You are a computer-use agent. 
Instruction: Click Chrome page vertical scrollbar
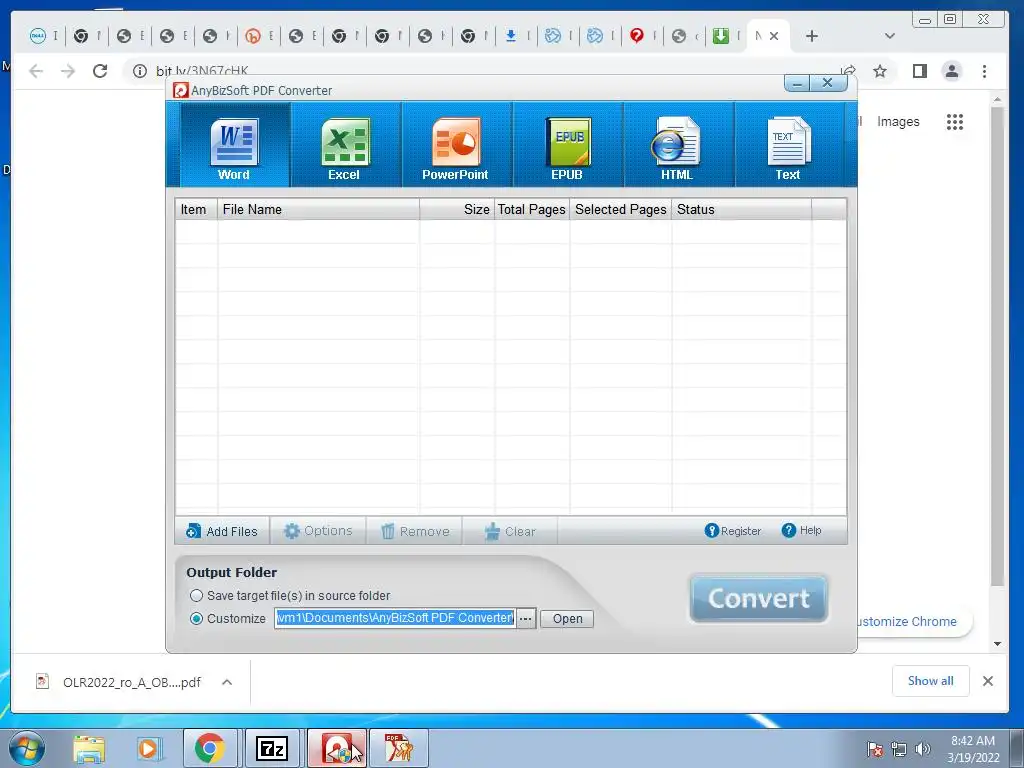[997, 346]
